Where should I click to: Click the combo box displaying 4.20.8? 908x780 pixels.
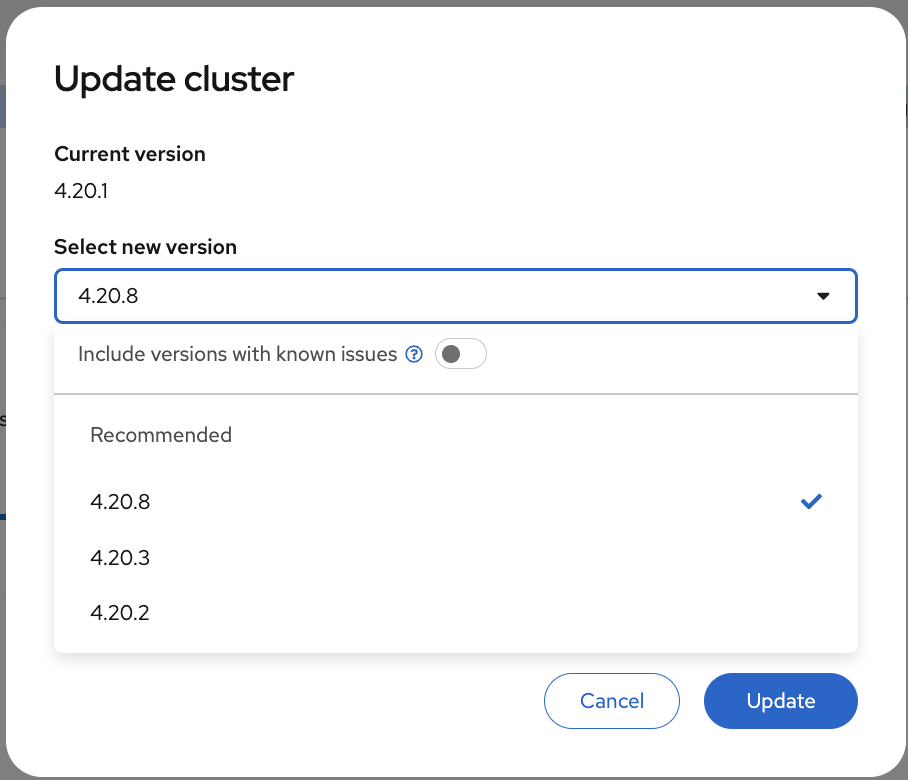(455, 296)
